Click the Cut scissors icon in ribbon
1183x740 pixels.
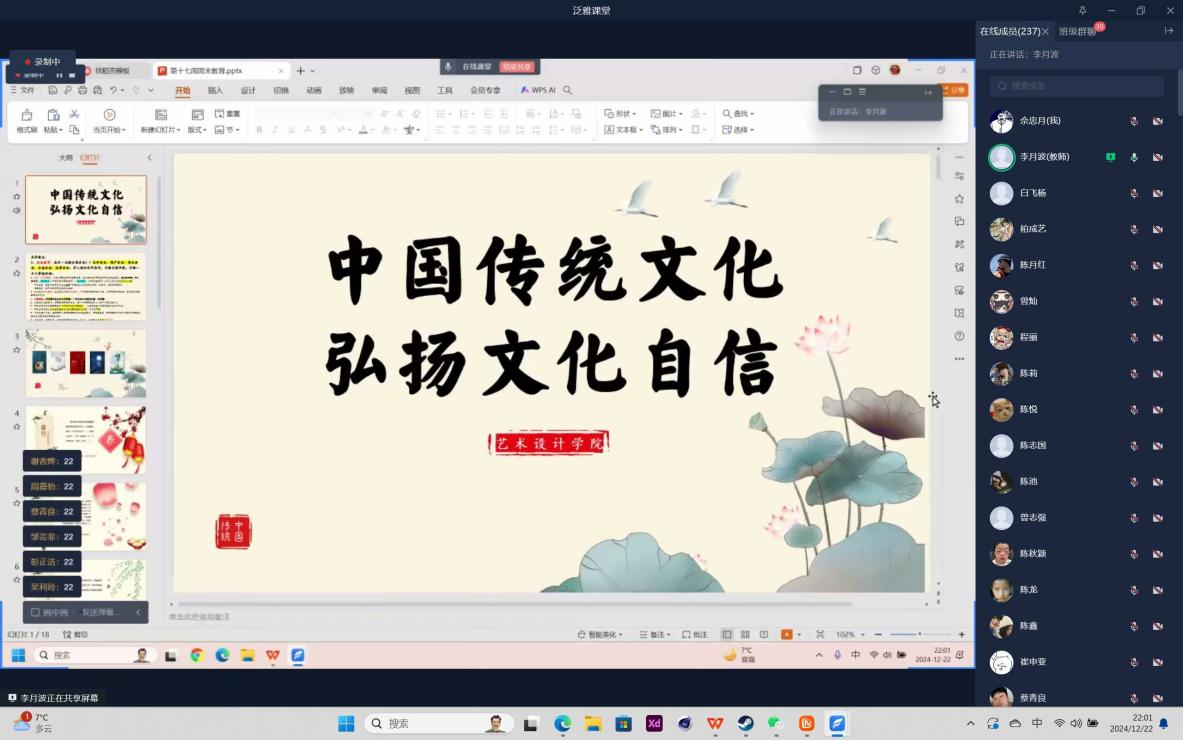pos(74,114)
